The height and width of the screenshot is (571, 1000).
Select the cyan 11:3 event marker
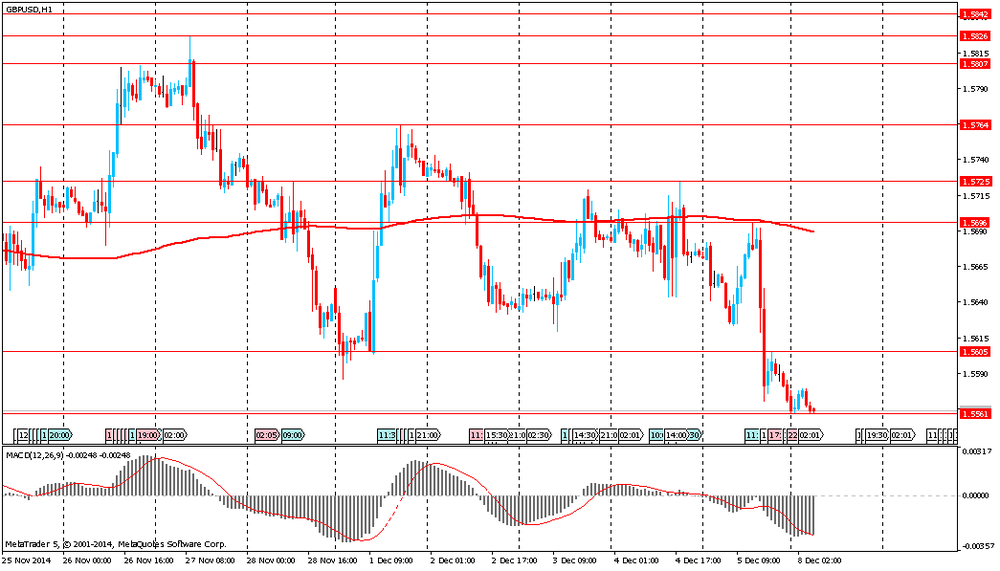[x=386, y=436]
